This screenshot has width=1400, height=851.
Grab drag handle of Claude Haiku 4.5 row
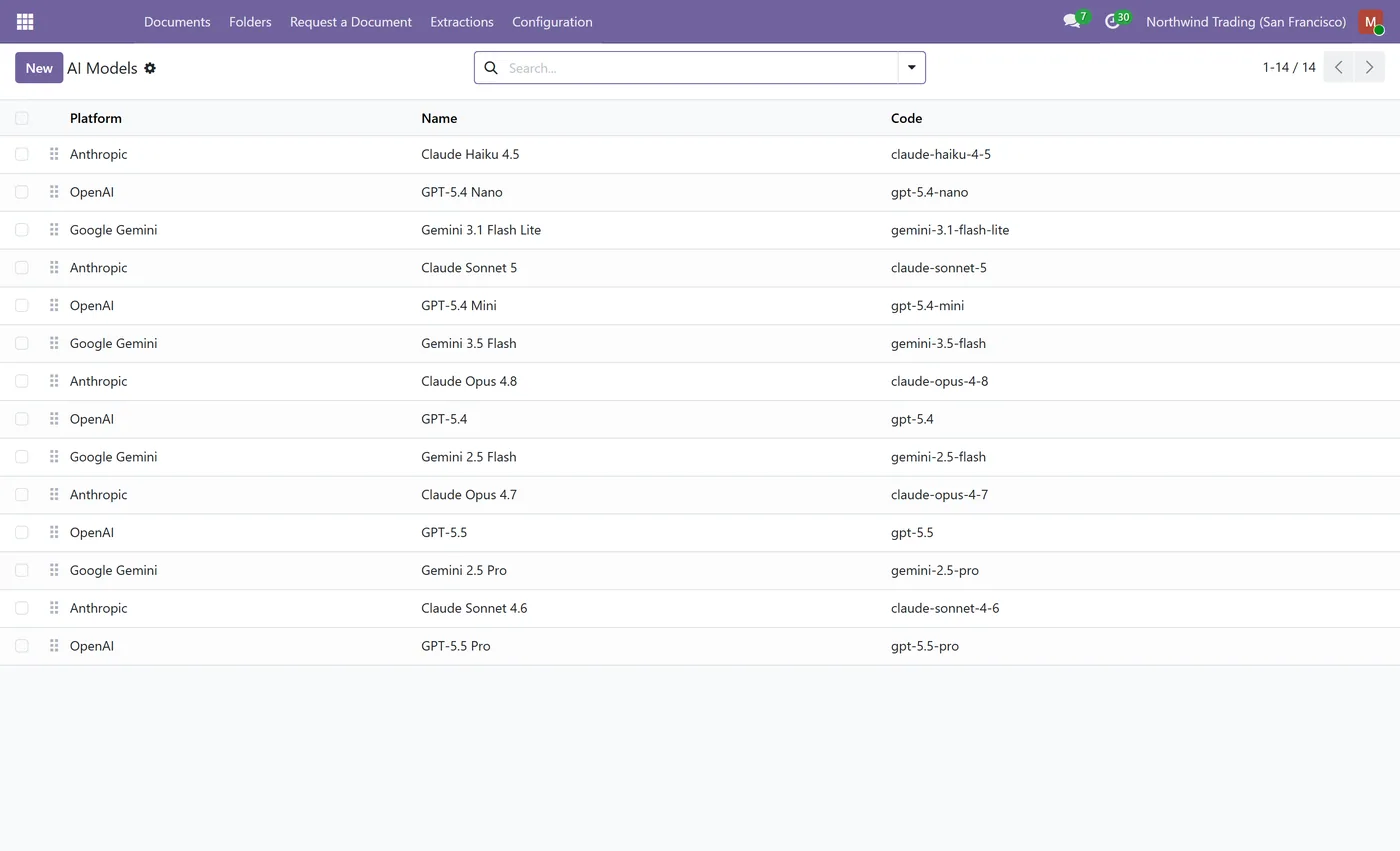pyautogui.click(x=54, y=154)
